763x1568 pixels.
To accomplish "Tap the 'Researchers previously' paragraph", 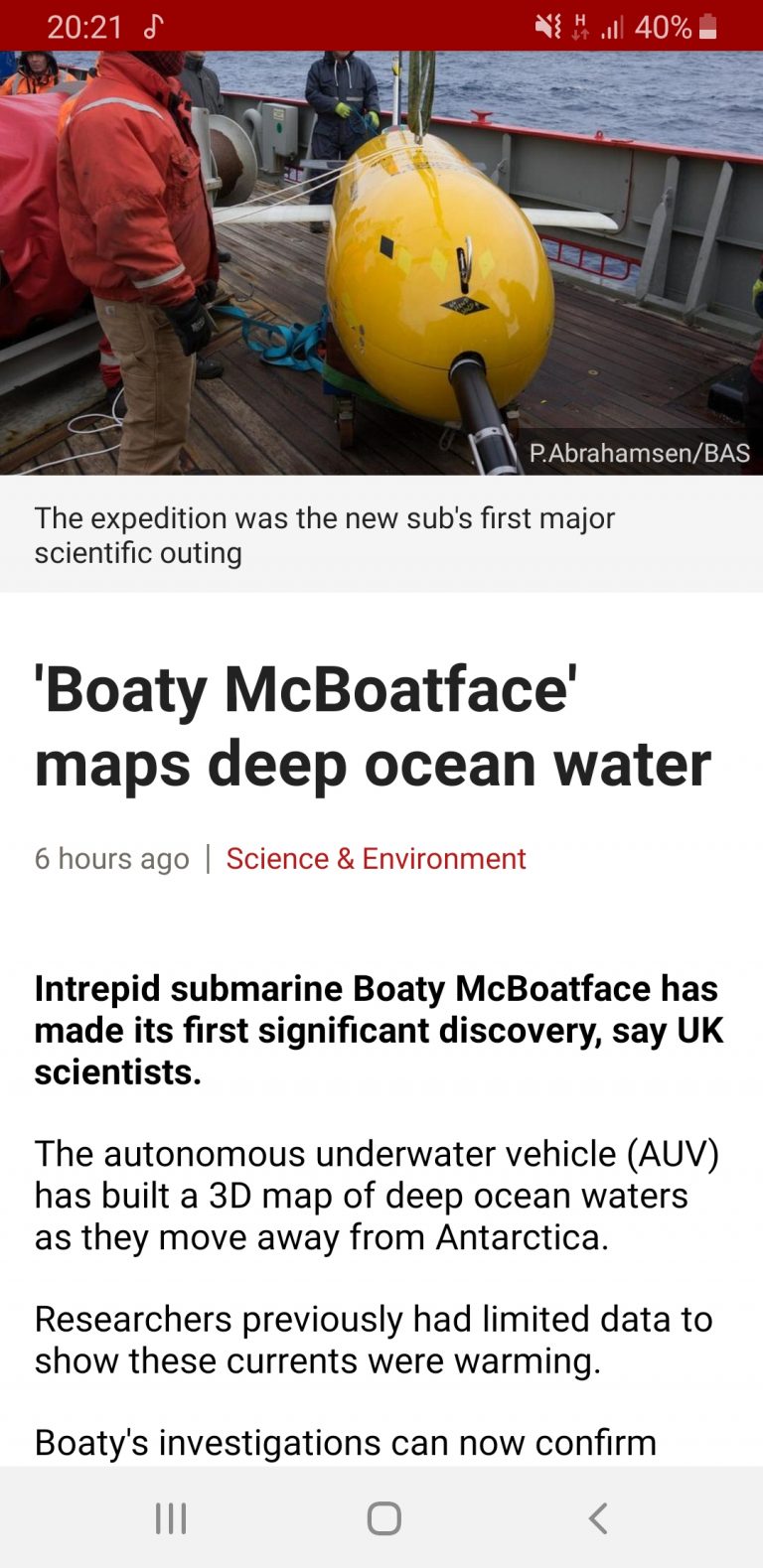I will pos(373,1340).
